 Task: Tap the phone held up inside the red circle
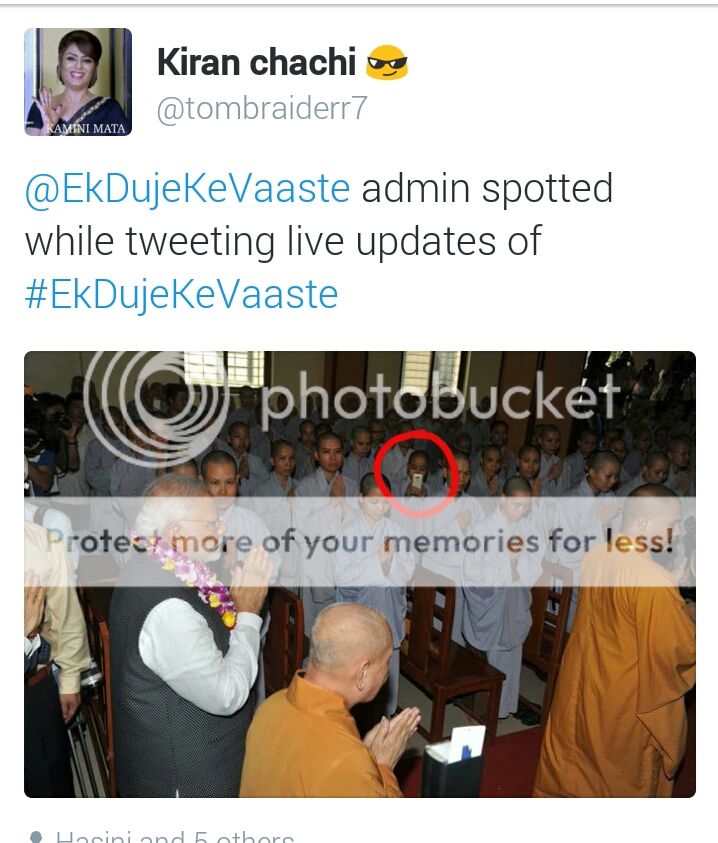tap(417, 480)
